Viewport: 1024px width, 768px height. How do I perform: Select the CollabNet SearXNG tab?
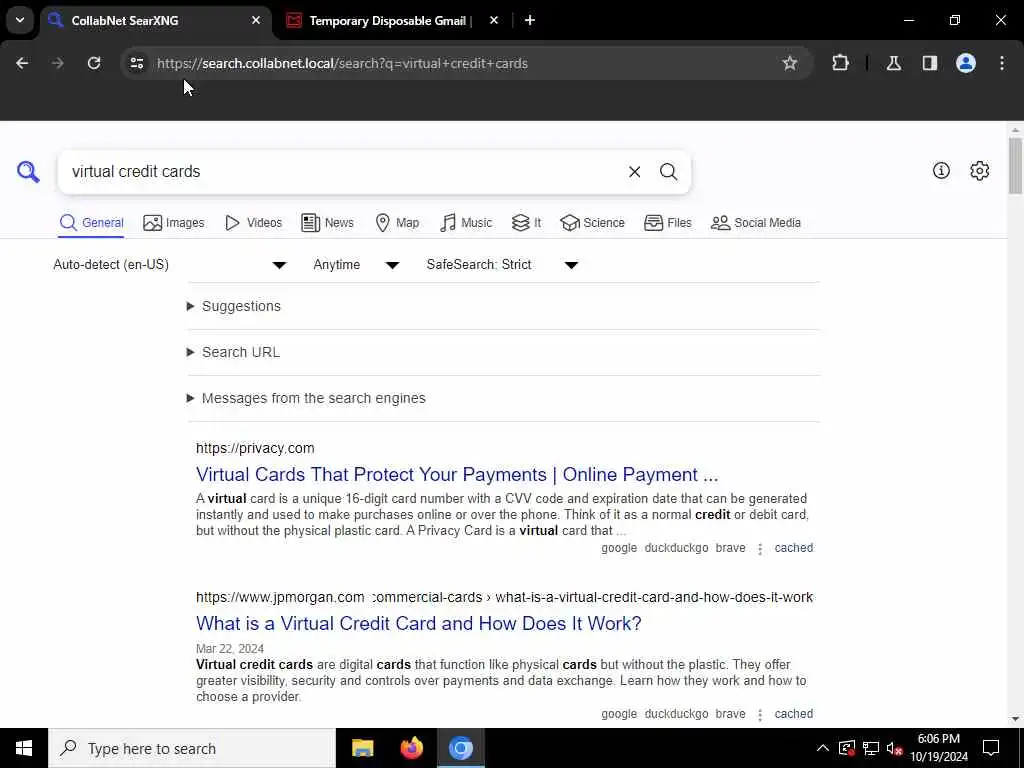157,21
